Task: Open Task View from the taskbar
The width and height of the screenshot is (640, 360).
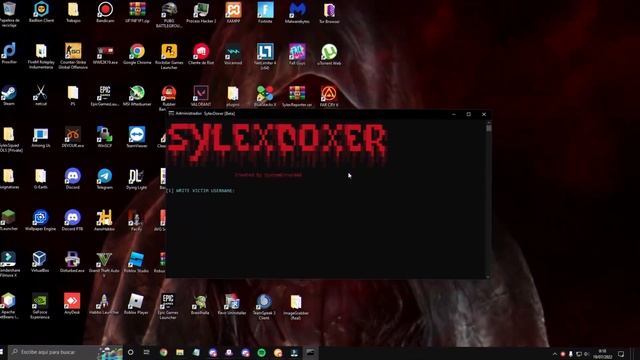Action: click(147, 352)
